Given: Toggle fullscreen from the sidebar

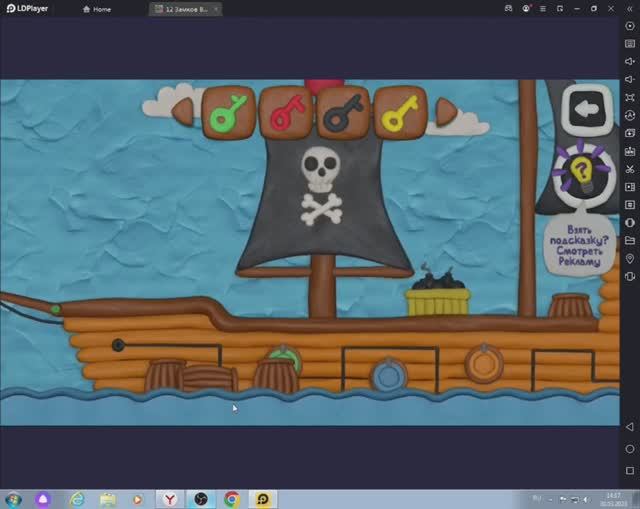Looking at the screenshot, I should (630, 97).
